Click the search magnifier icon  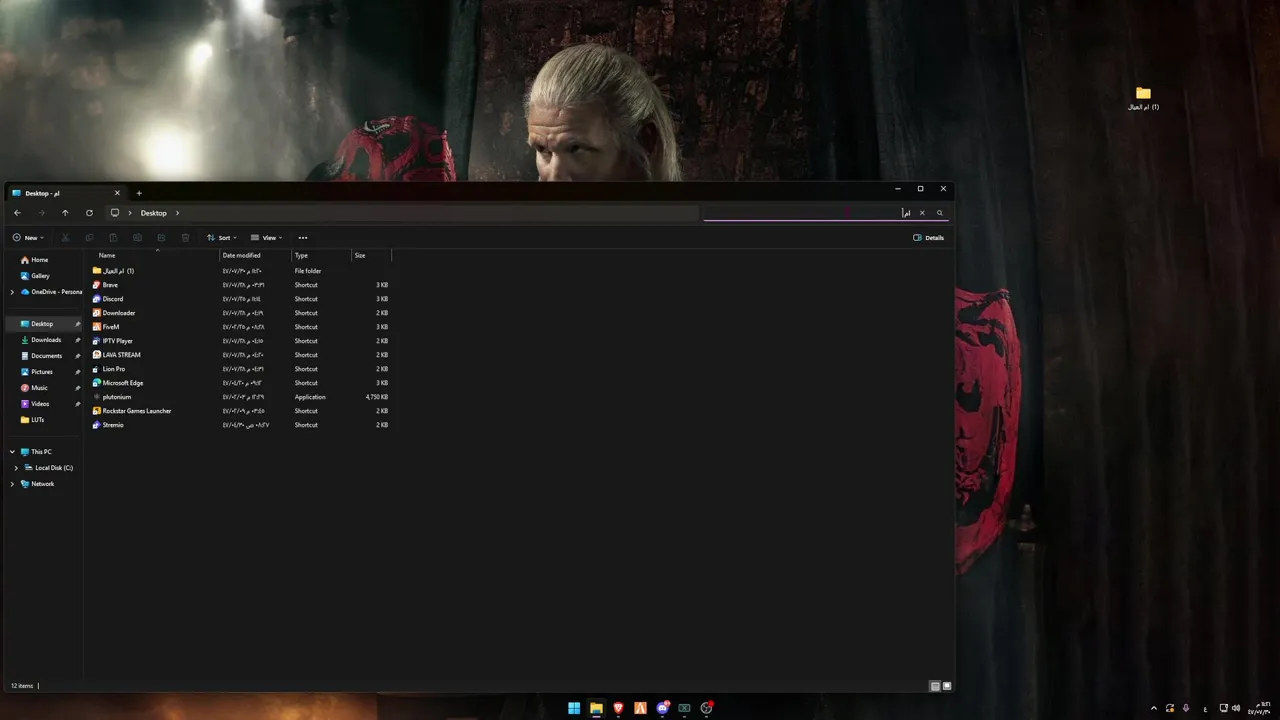point(940,213)
